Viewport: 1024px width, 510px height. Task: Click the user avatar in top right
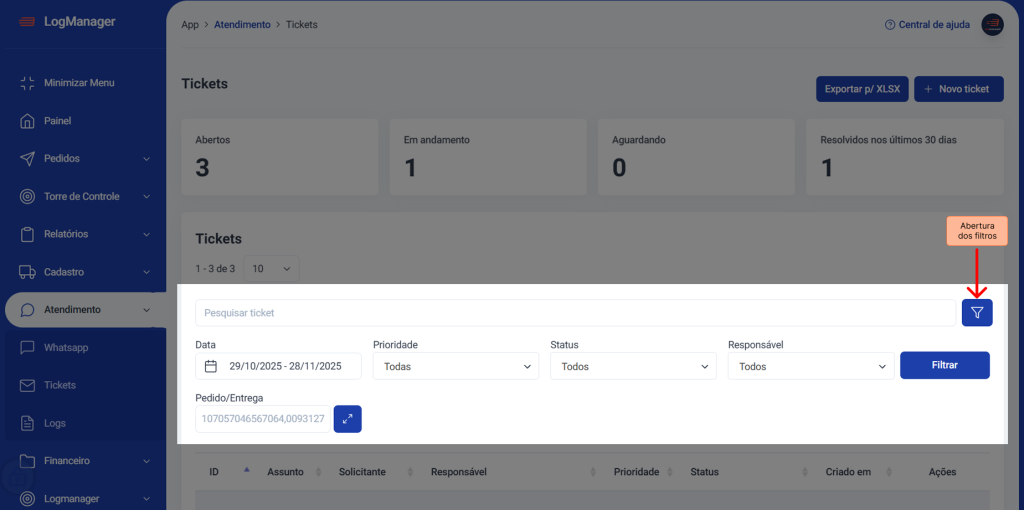tap(992, 25)
